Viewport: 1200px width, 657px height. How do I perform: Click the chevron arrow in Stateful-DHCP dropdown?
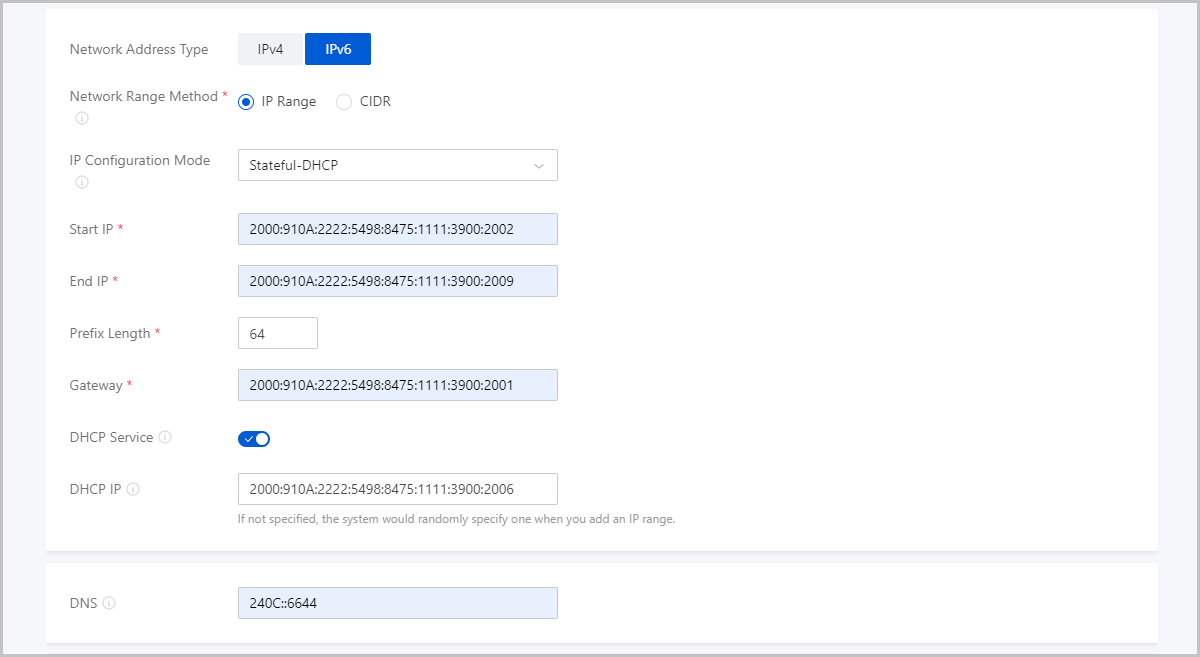[539, 166]
